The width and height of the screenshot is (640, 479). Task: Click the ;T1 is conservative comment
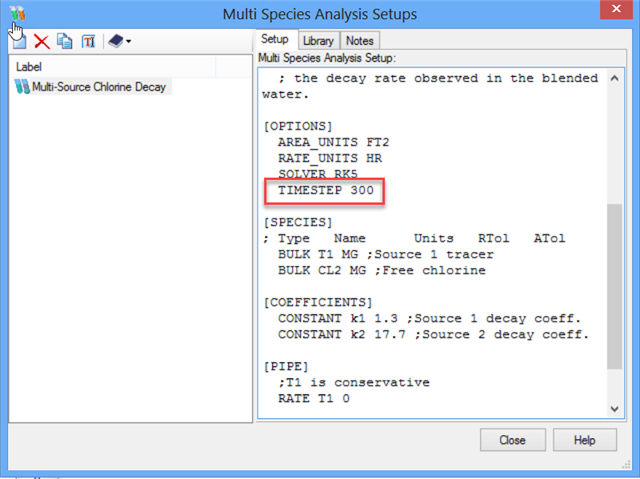point(354,383)
